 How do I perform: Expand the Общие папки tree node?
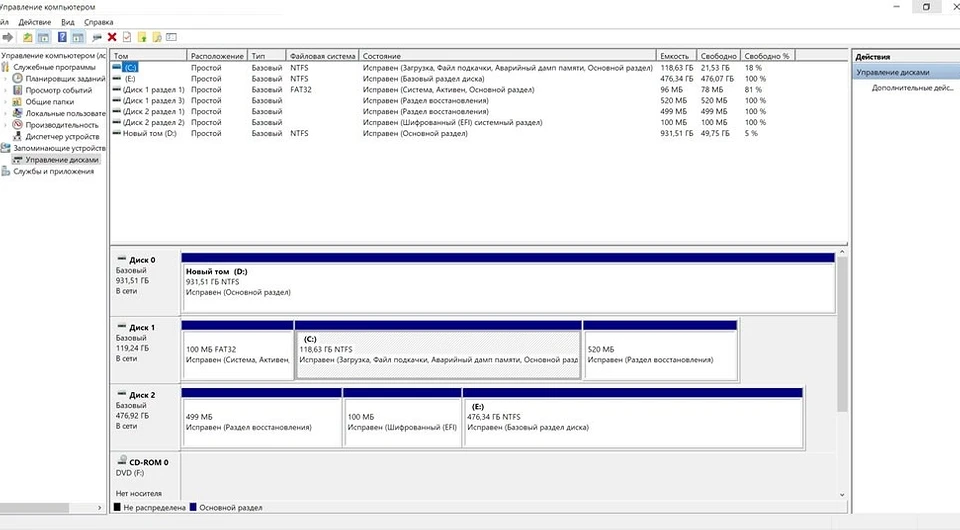(6, 102)
